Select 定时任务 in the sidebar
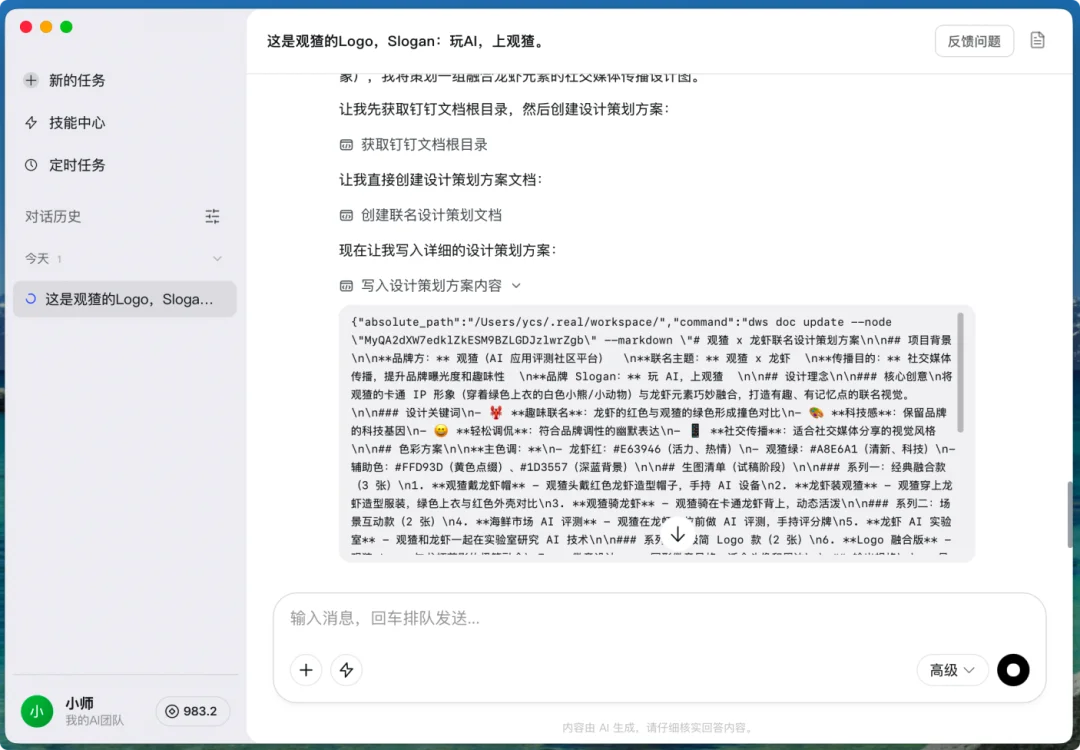This screenshot has width=1080, height=750. [80, 165]
